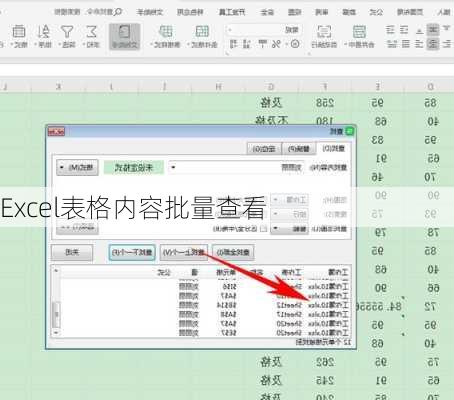The height and width of the screenshot is (400, 454).
Task: Click the Formula column header in results list
Action: click(164, 272)
